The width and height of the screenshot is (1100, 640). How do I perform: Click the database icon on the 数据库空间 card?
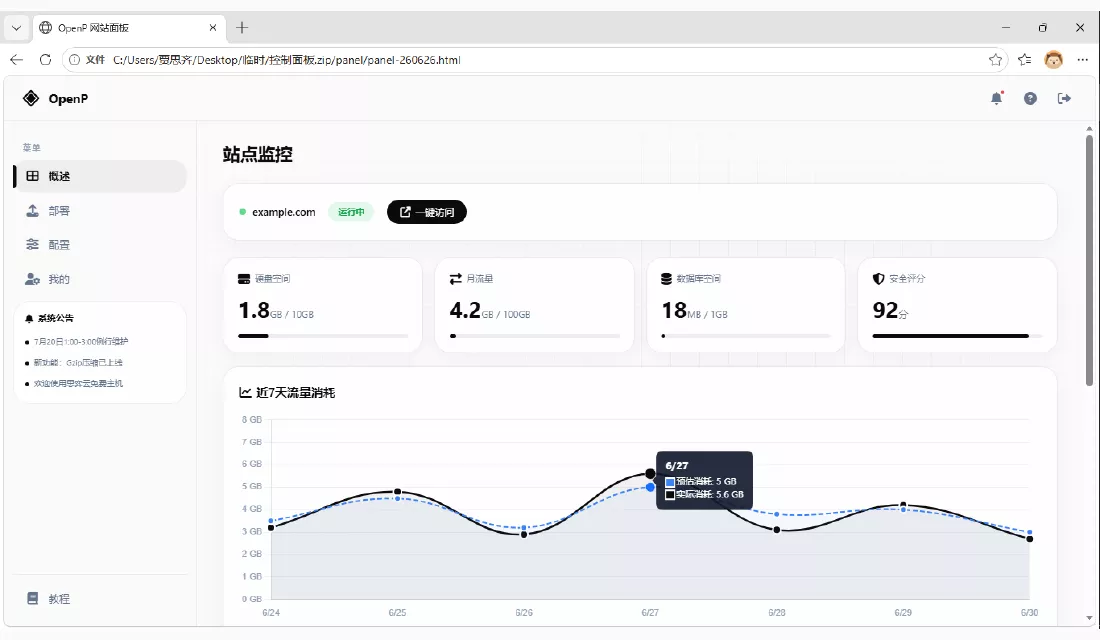coord(666,279)
